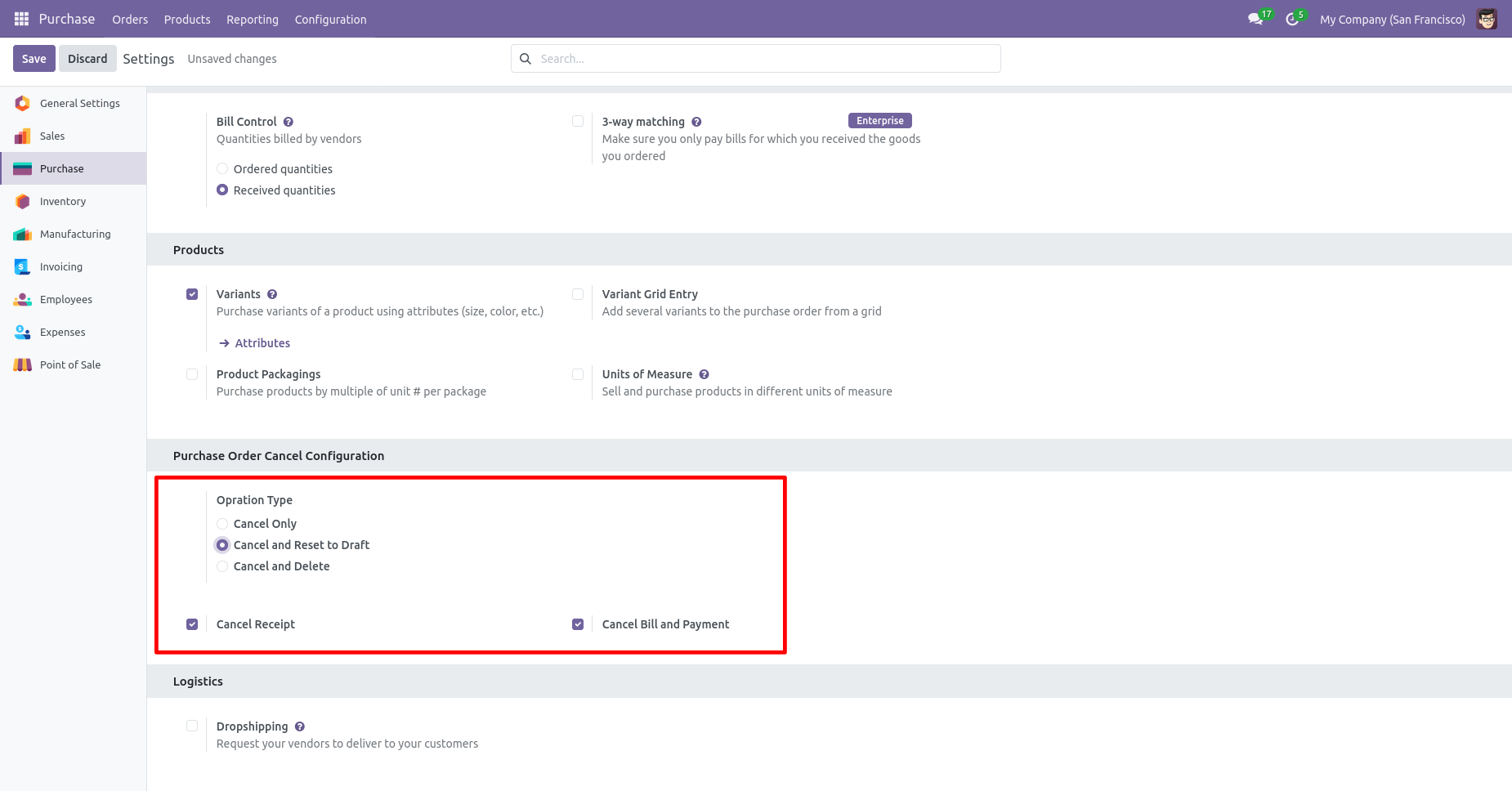Choose Cancel and Reset to Draft
The image size is (1512, 791).
pyautogui.click(x=222, y=545)
